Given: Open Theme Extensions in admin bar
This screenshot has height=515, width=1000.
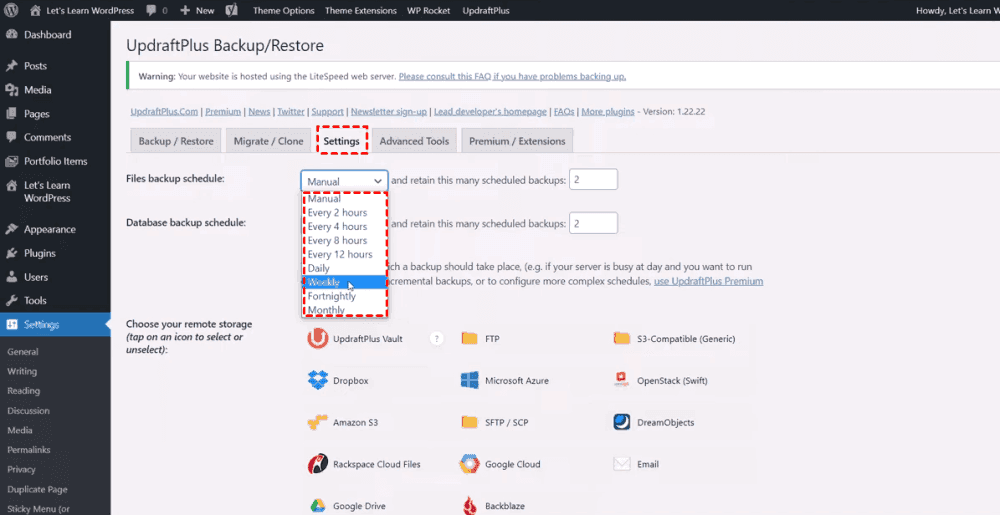Looking at the screenshot, I should [360, 11].
